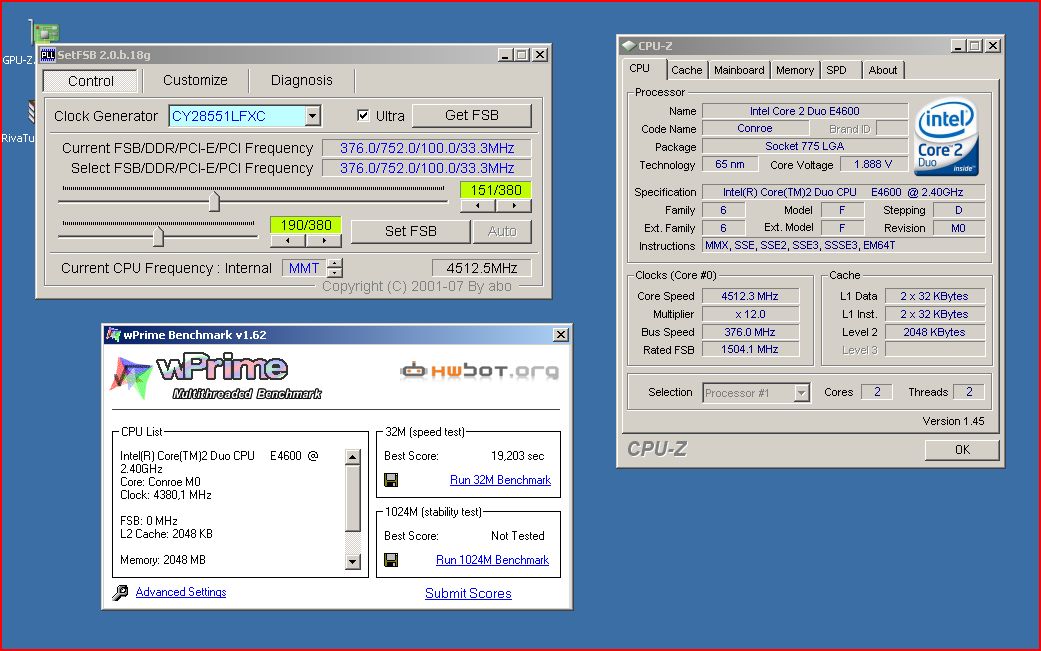The width and height of the screenshot is (1041, 651).
Task: Click the CPU List scrollbar down arrow
Action: (x=353, y=562)
